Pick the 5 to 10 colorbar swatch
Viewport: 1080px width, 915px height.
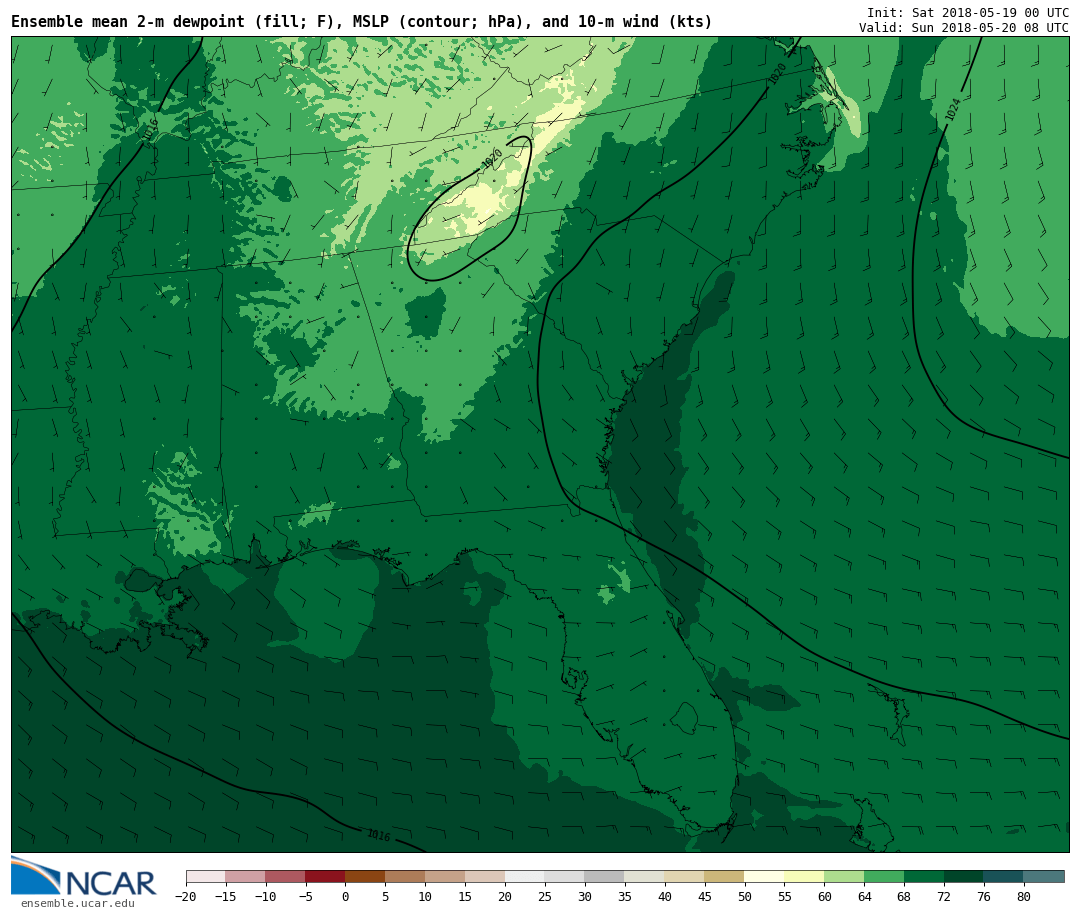[x=406, y=877]
